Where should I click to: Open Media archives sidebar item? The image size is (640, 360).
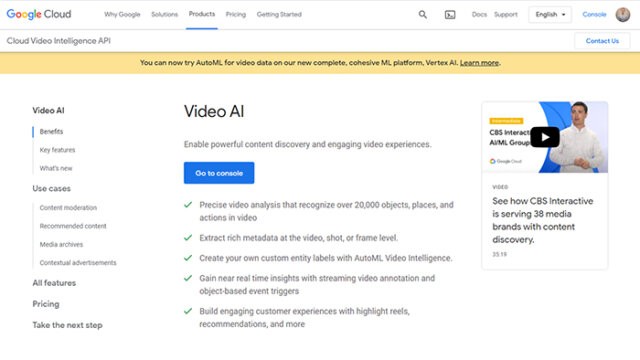click(x=61, y=244)
